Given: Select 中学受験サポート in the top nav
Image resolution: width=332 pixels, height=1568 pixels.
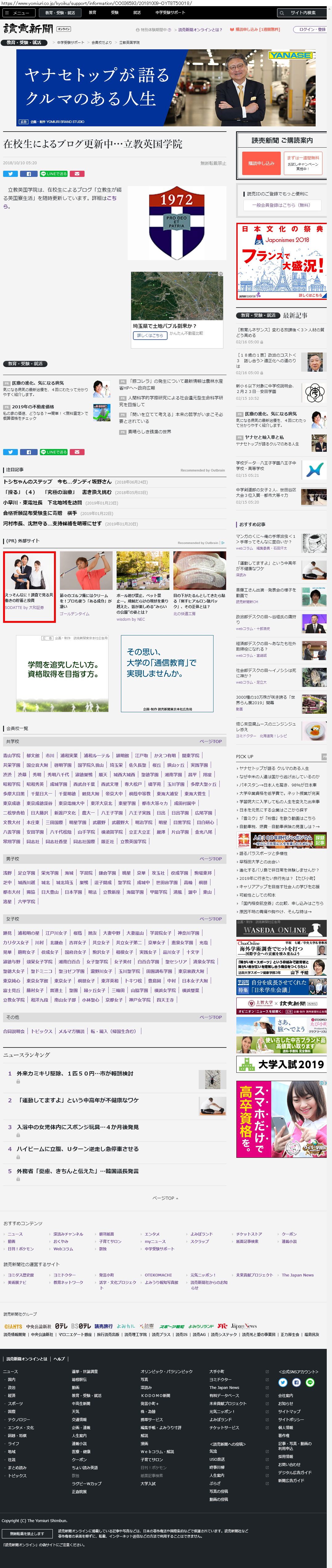Looking at the screenshot, I should coord(170,12).
